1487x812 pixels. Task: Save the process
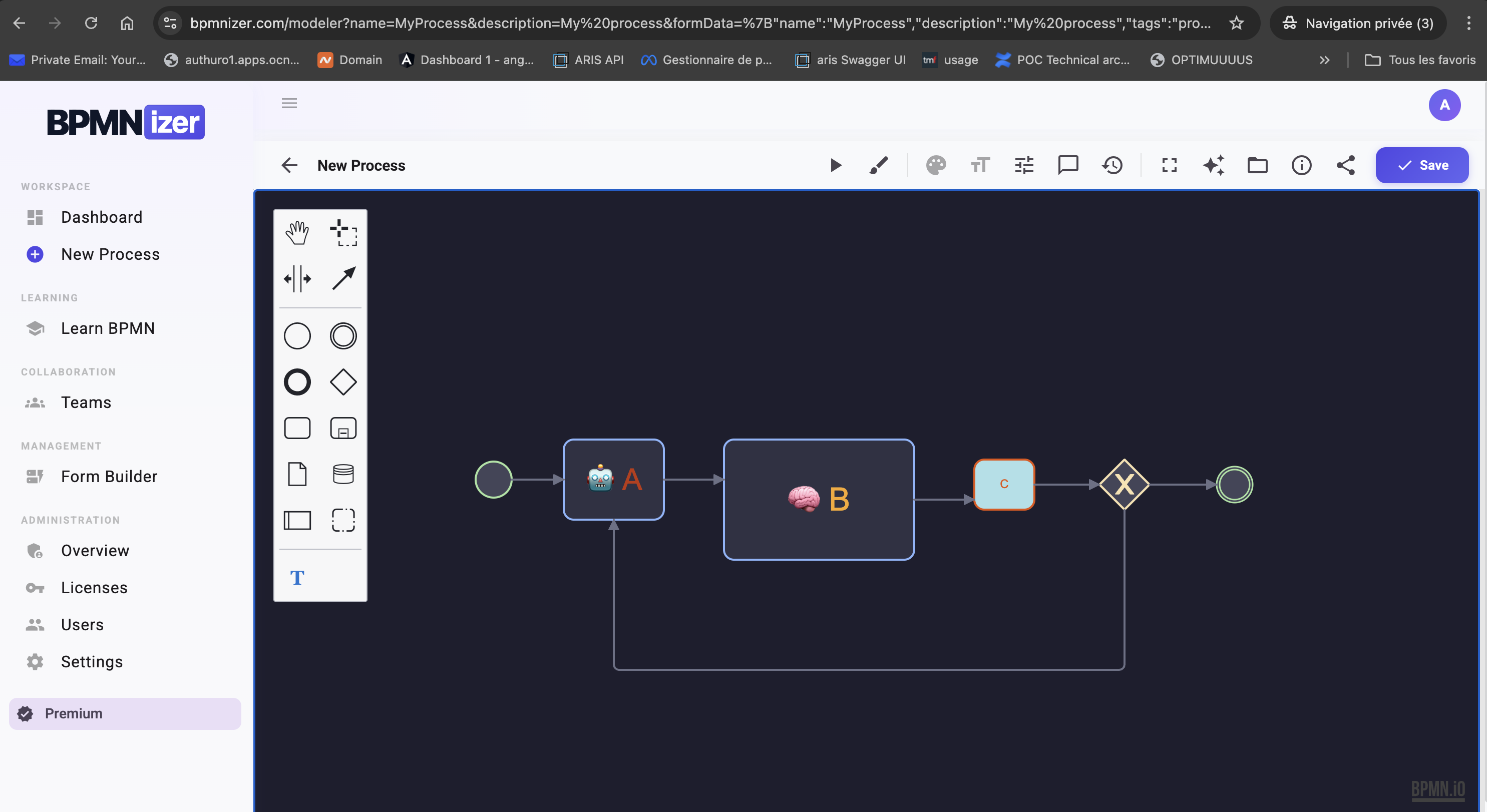(x=1422, y=166)
